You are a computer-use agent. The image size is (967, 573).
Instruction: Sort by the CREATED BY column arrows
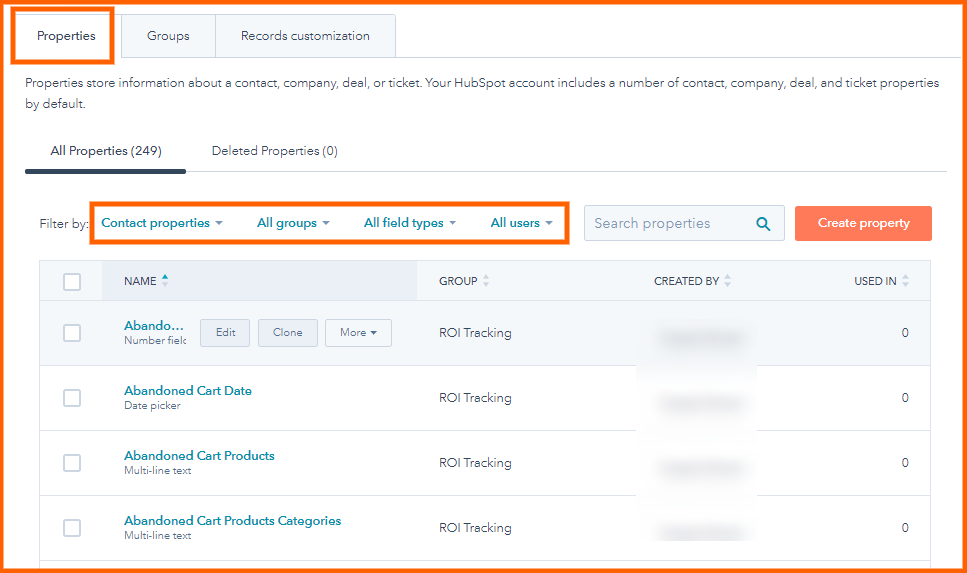click(x=727, y=282)
